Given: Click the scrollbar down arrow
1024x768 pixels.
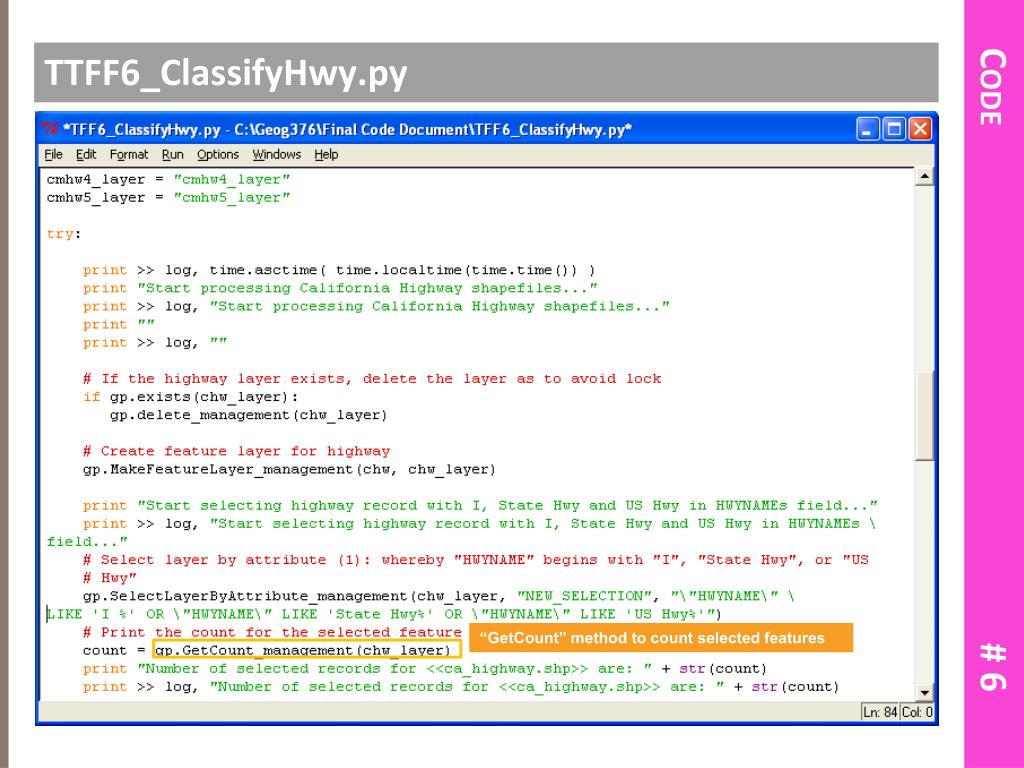Looking at the screenshot, I should [x=924, y=692].
